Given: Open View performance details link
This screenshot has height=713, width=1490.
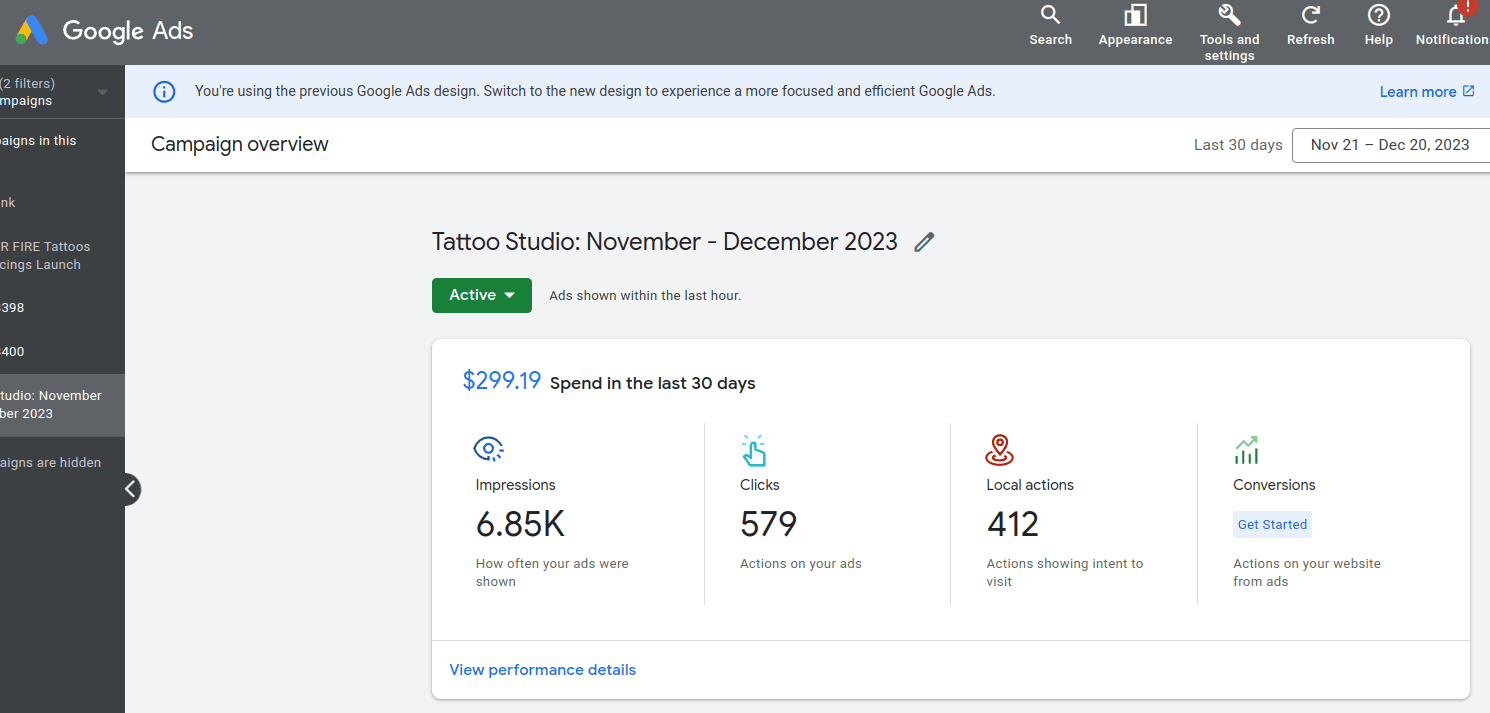Looking at the screenshot, I should (x=543, y=670).
